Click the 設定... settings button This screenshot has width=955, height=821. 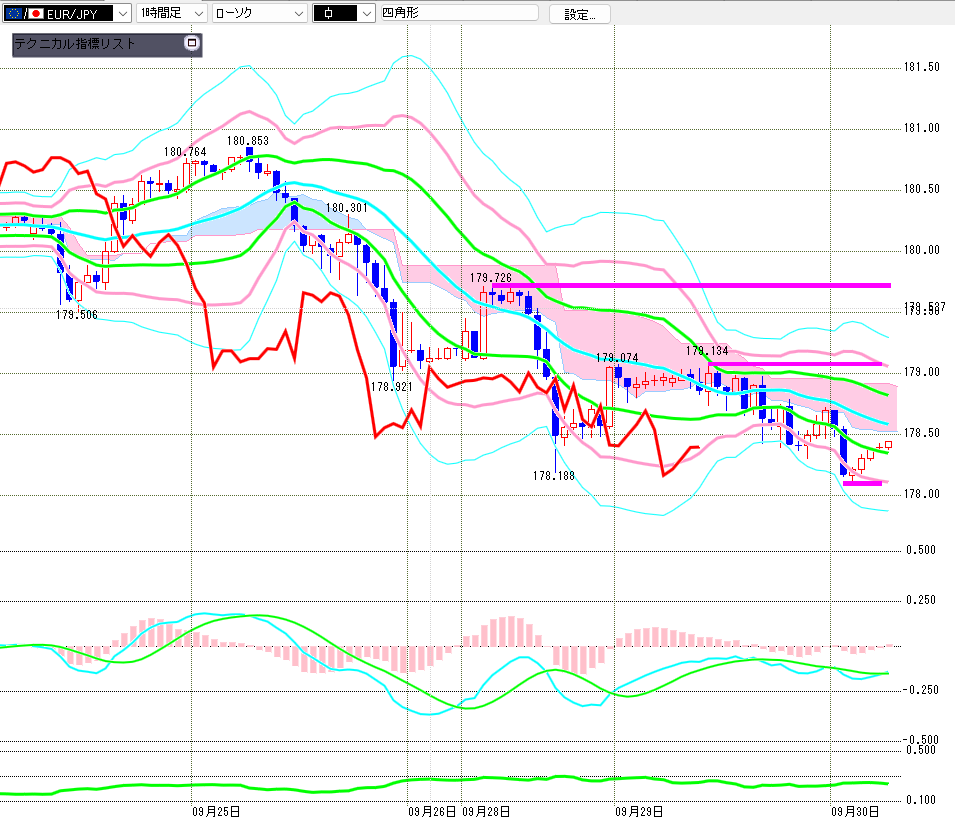click(580, 14)
